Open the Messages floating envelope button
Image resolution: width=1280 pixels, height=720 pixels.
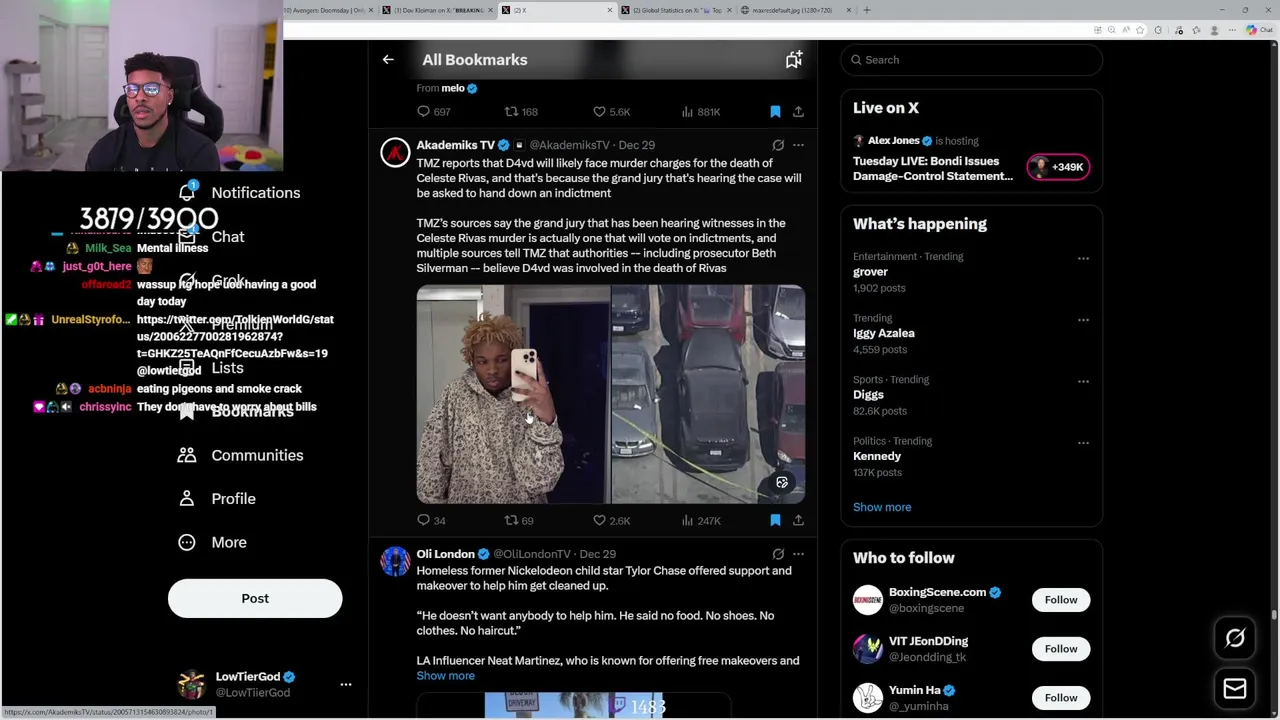(x=1235, y=688)
